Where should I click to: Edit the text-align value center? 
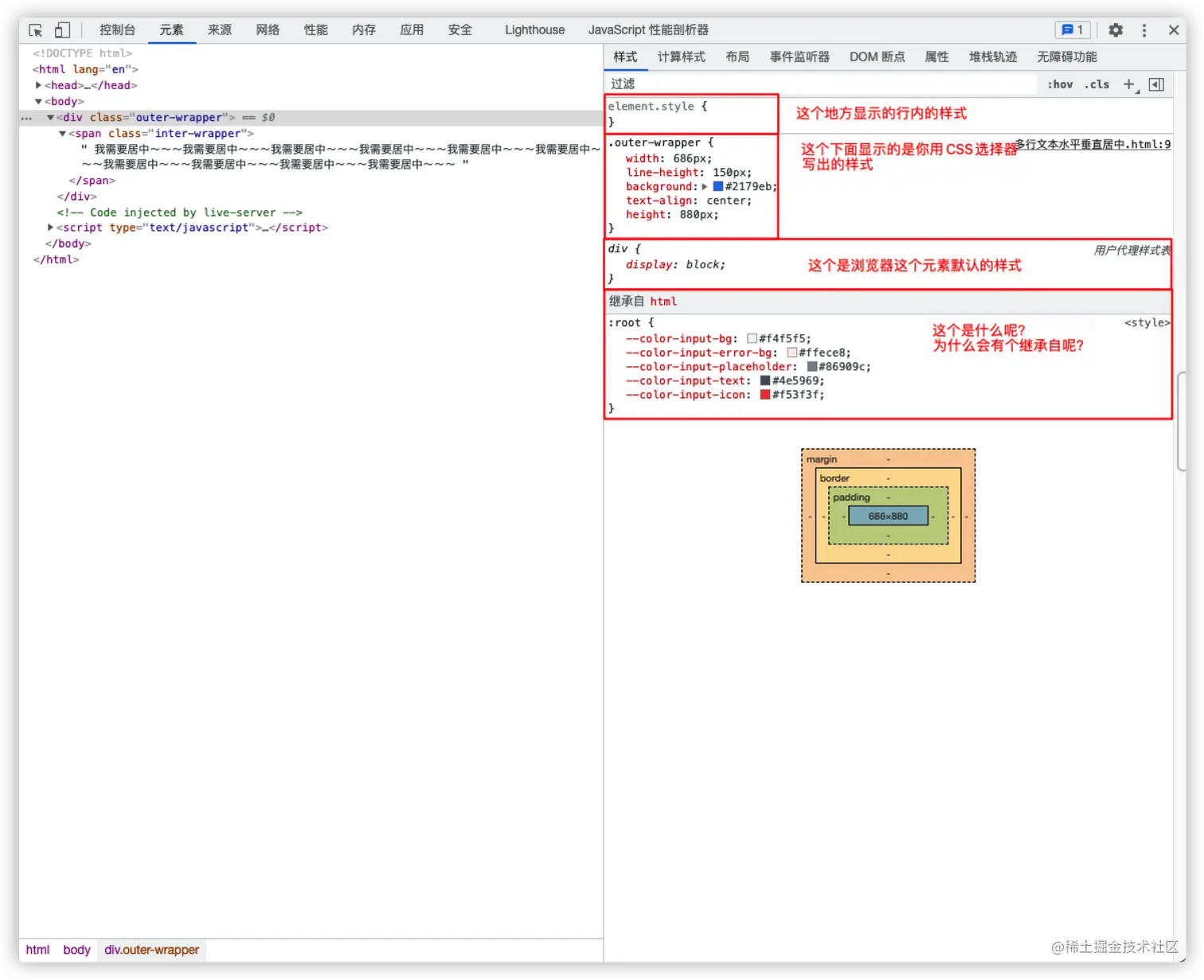click(x=725, y=201)
